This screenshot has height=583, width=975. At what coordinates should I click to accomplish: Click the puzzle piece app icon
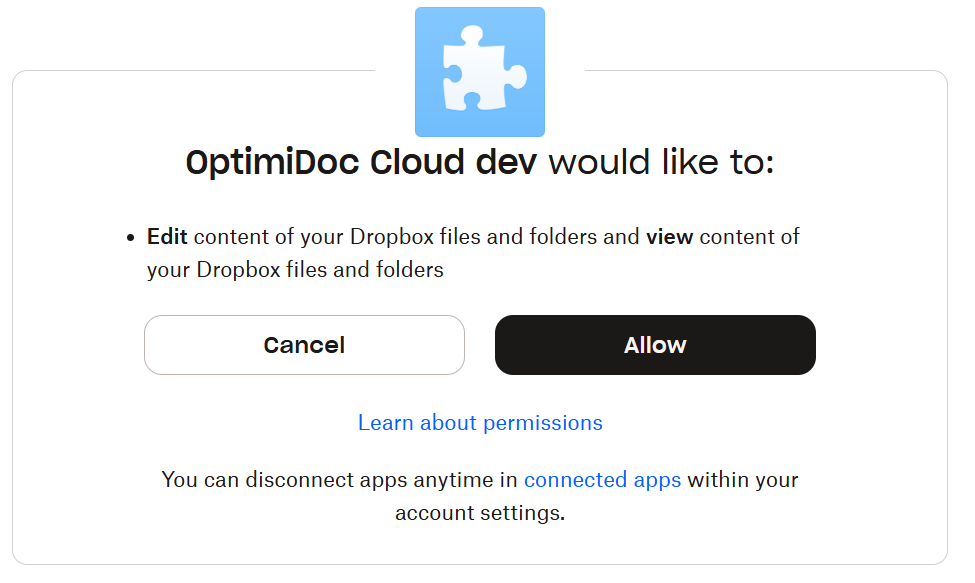[x=480, y=72]
